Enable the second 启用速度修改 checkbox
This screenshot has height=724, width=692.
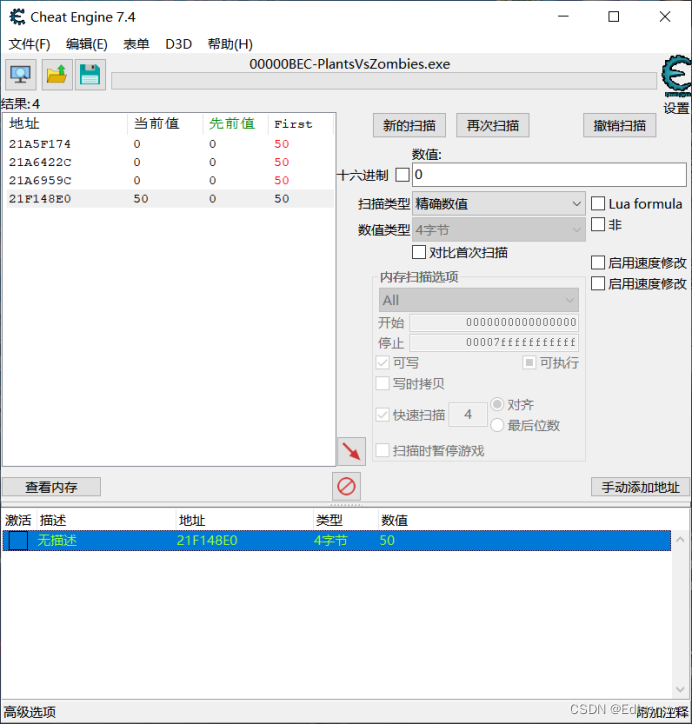598,284
